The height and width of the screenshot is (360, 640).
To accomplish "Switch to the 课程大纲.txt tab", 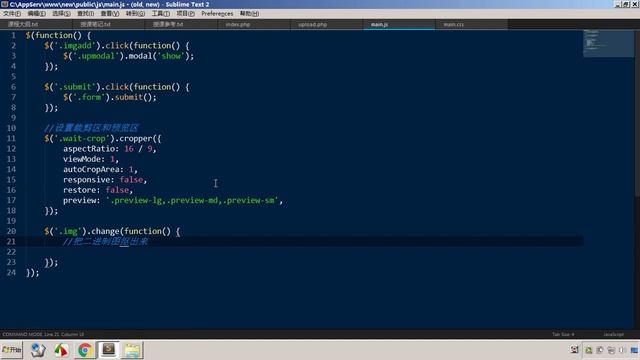I will coord(37,24).
